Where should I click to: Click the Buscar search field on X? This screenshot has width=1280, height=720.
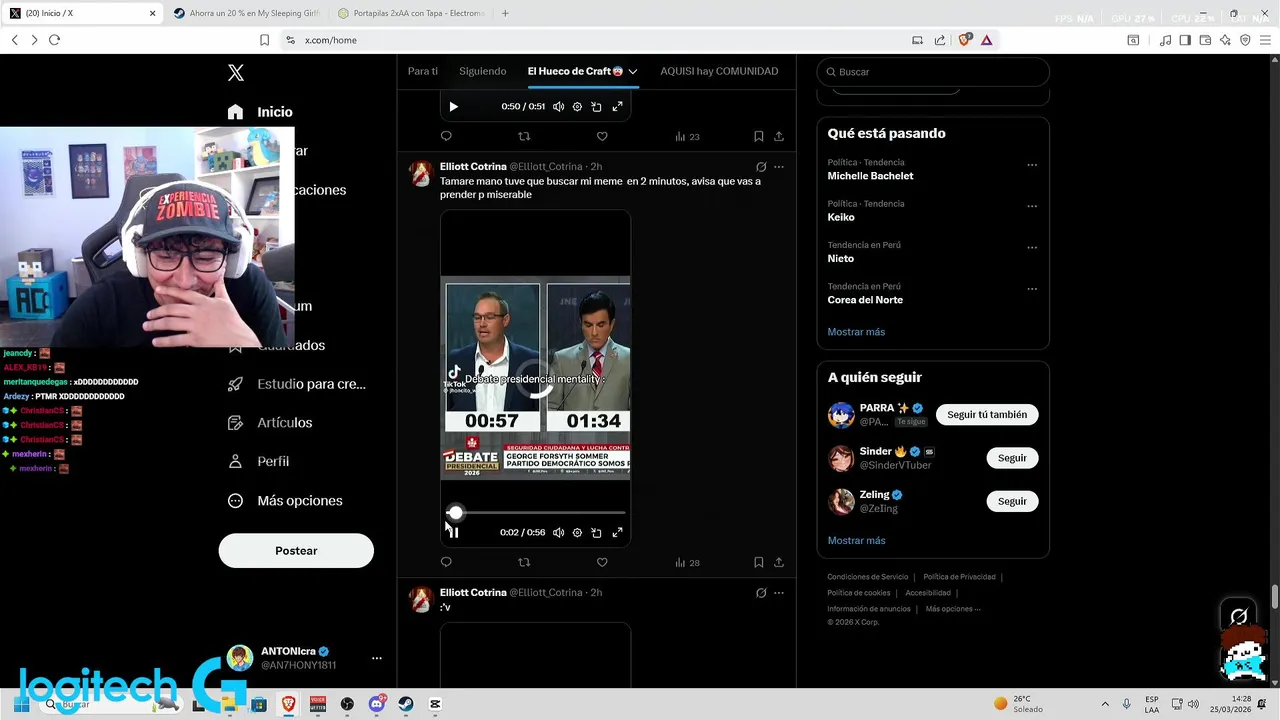point(933,72)
